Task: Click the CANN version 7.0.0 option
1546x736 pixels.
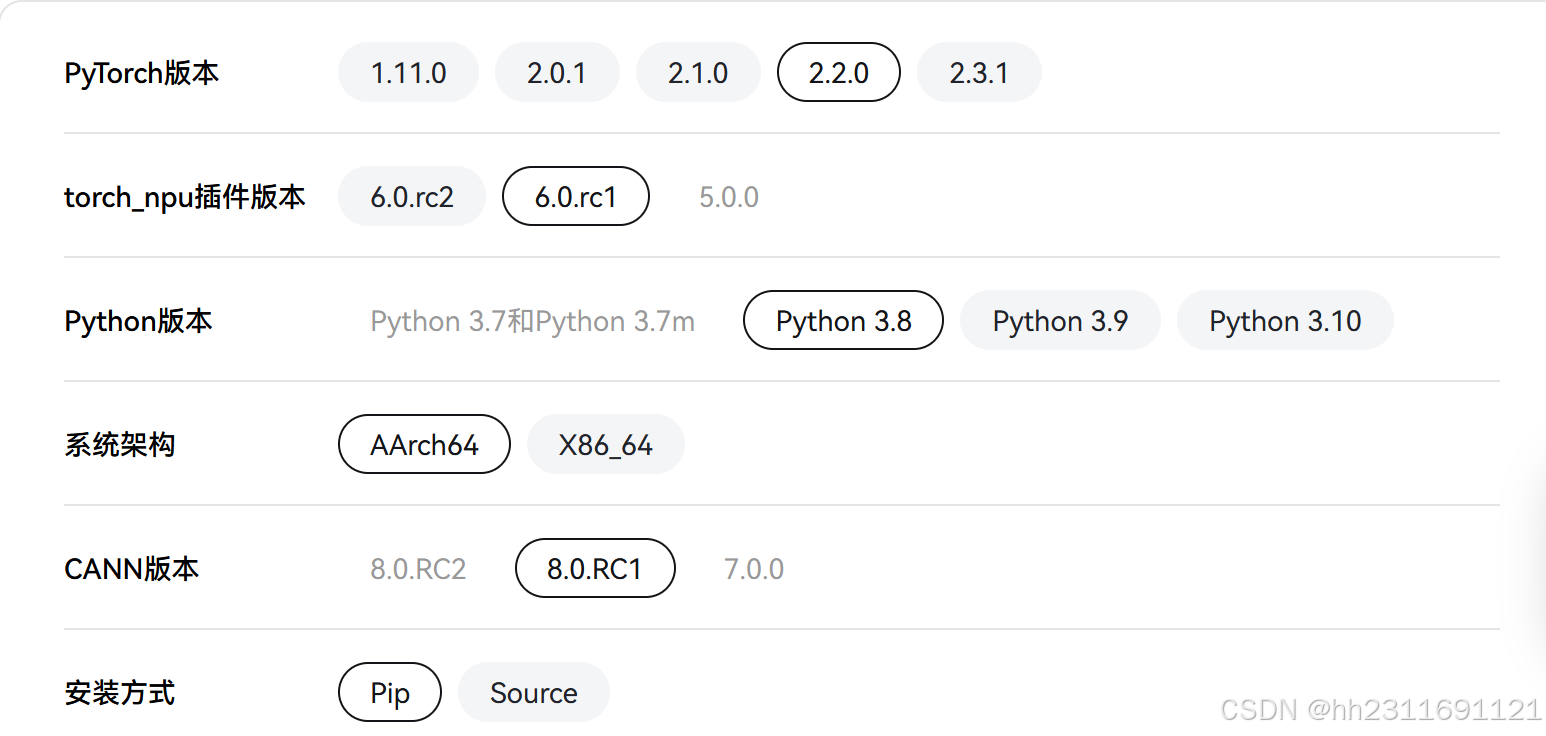Action: 754,569
